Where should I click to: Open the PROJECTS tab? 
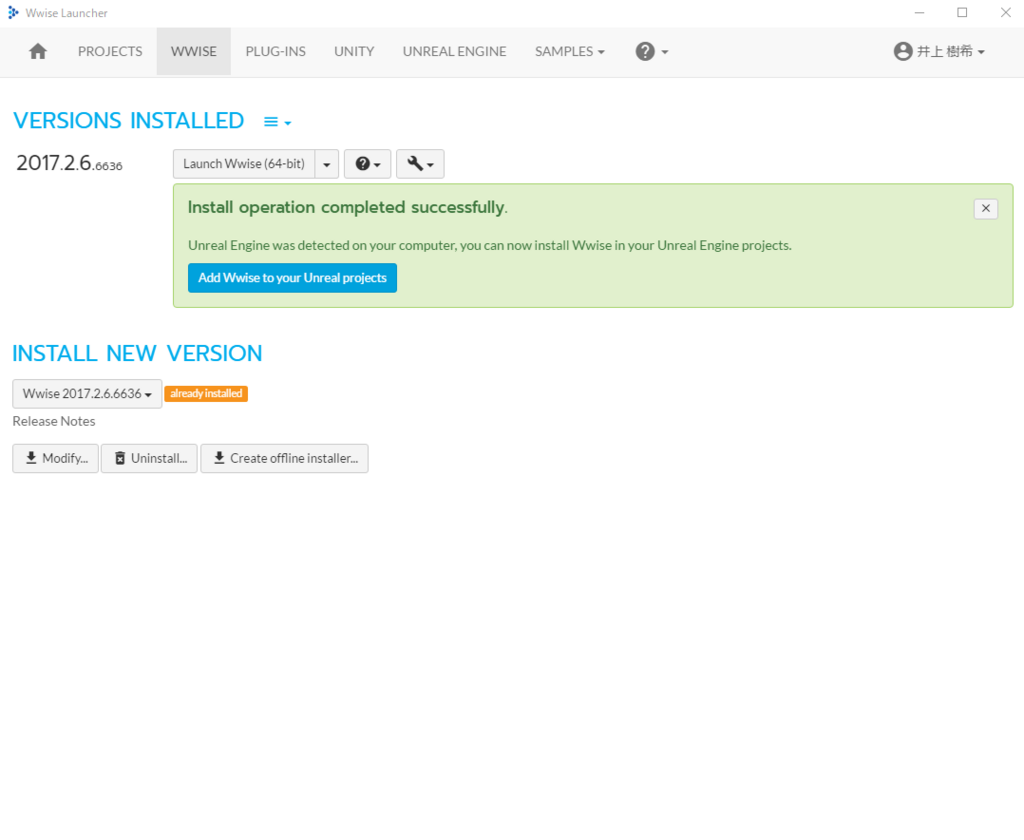110,52
